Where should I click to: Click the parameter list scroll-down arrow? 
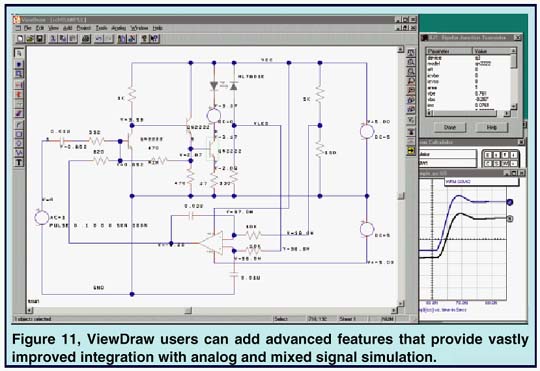[513, 107]
